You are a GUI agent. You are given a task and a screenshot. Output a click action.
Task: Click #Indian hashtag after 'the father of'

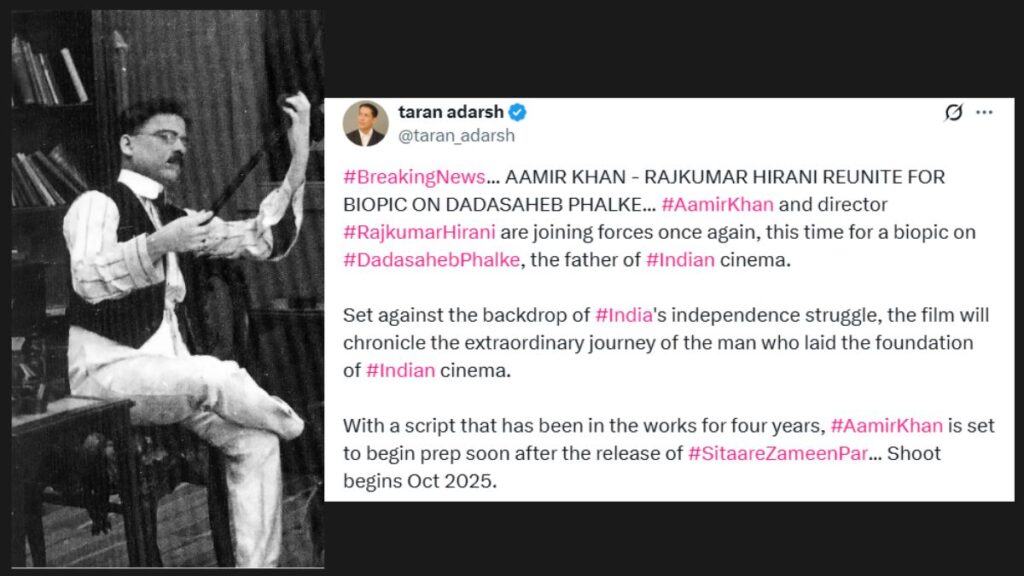pos(680,260)
